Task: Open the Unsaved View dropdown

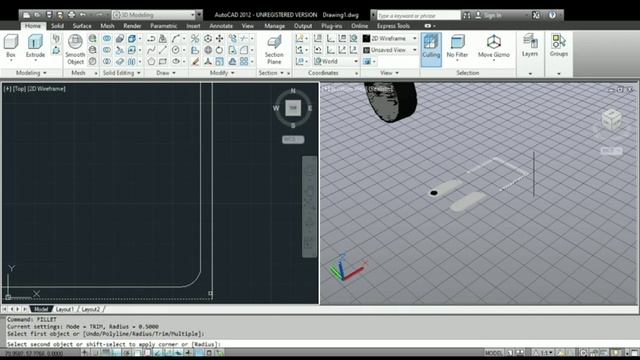Action: pyautogui.click(x=390, y=50)
